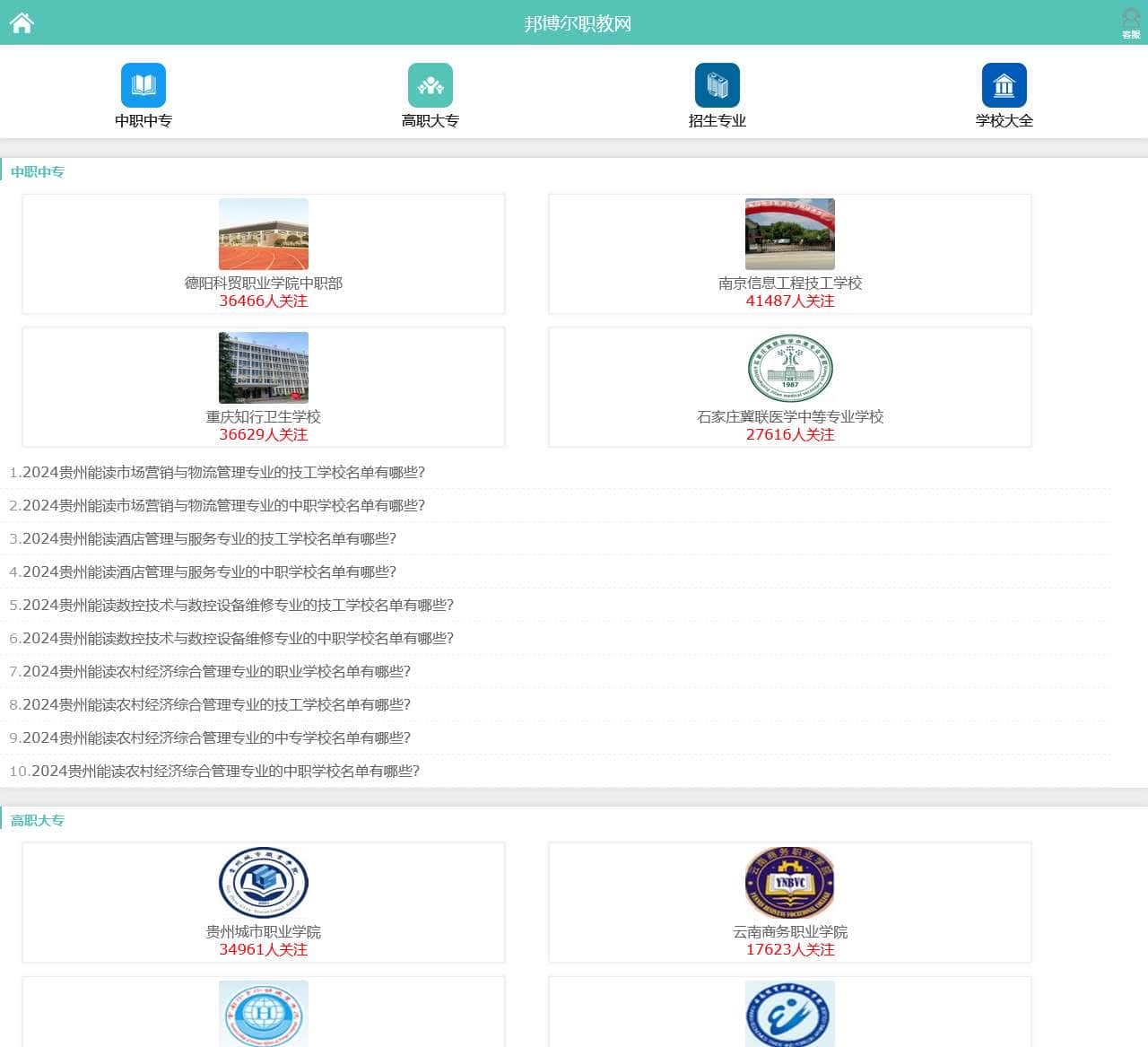The width and height of the screenshot is (1148, 1047).
Task: Click the 17623人关注 follower count
Action: coord(790,950)
